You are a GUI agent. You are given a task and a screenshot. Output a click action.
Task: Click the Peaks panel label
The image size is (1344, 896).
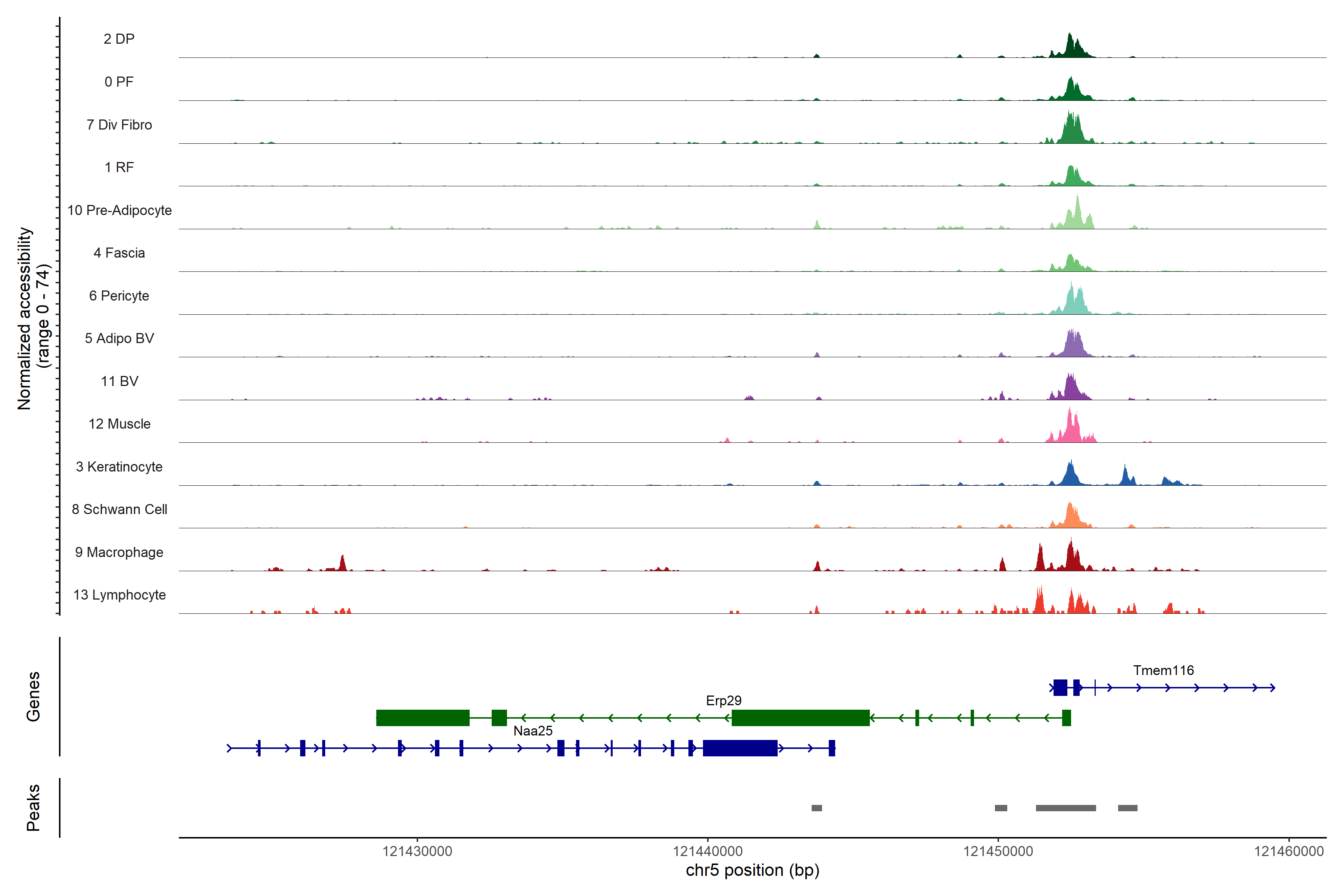(x=33, y=808)
